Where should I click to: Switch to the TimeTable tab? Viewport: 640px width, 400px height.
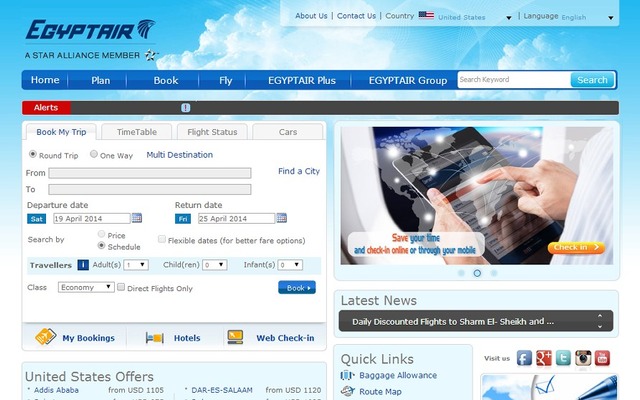click(137, 132)
